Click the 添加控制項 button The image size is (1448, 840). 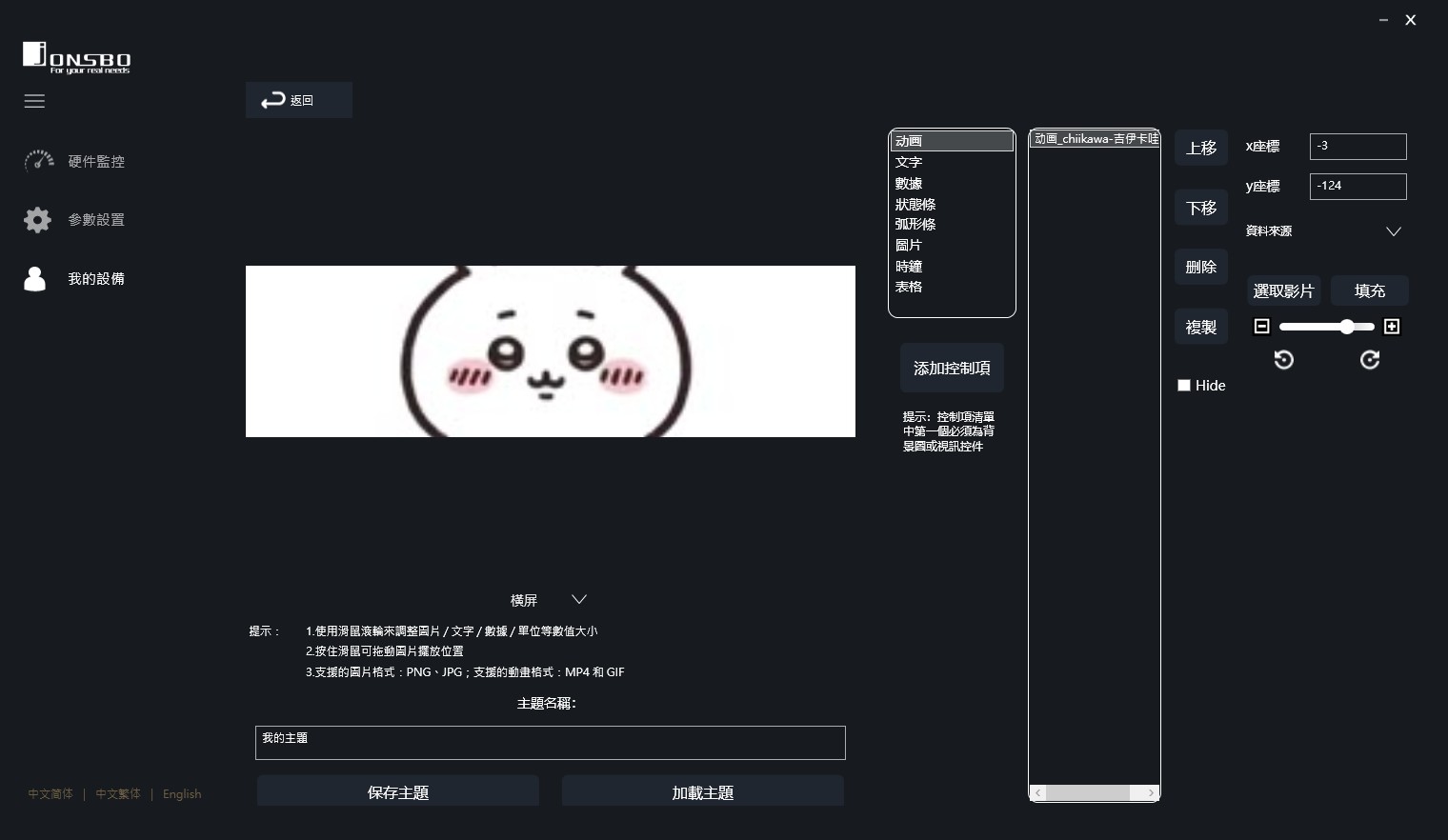(952, 368)
